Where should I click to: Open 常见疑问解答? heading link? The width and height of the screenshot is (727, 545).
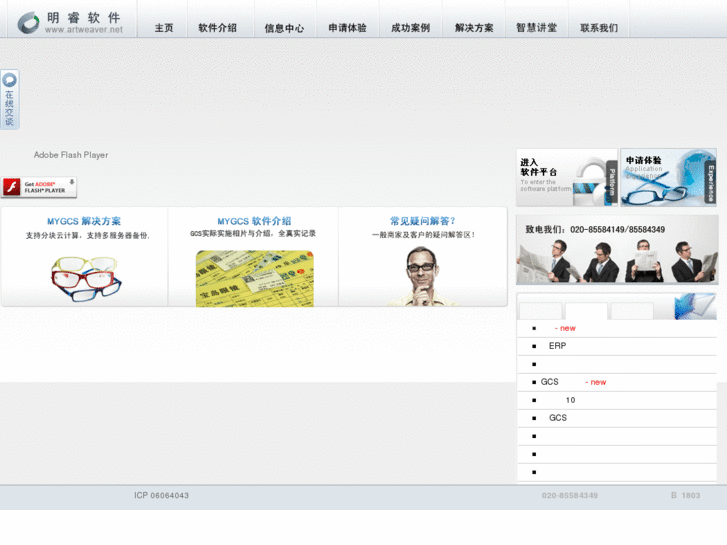(x=423, y=221)
